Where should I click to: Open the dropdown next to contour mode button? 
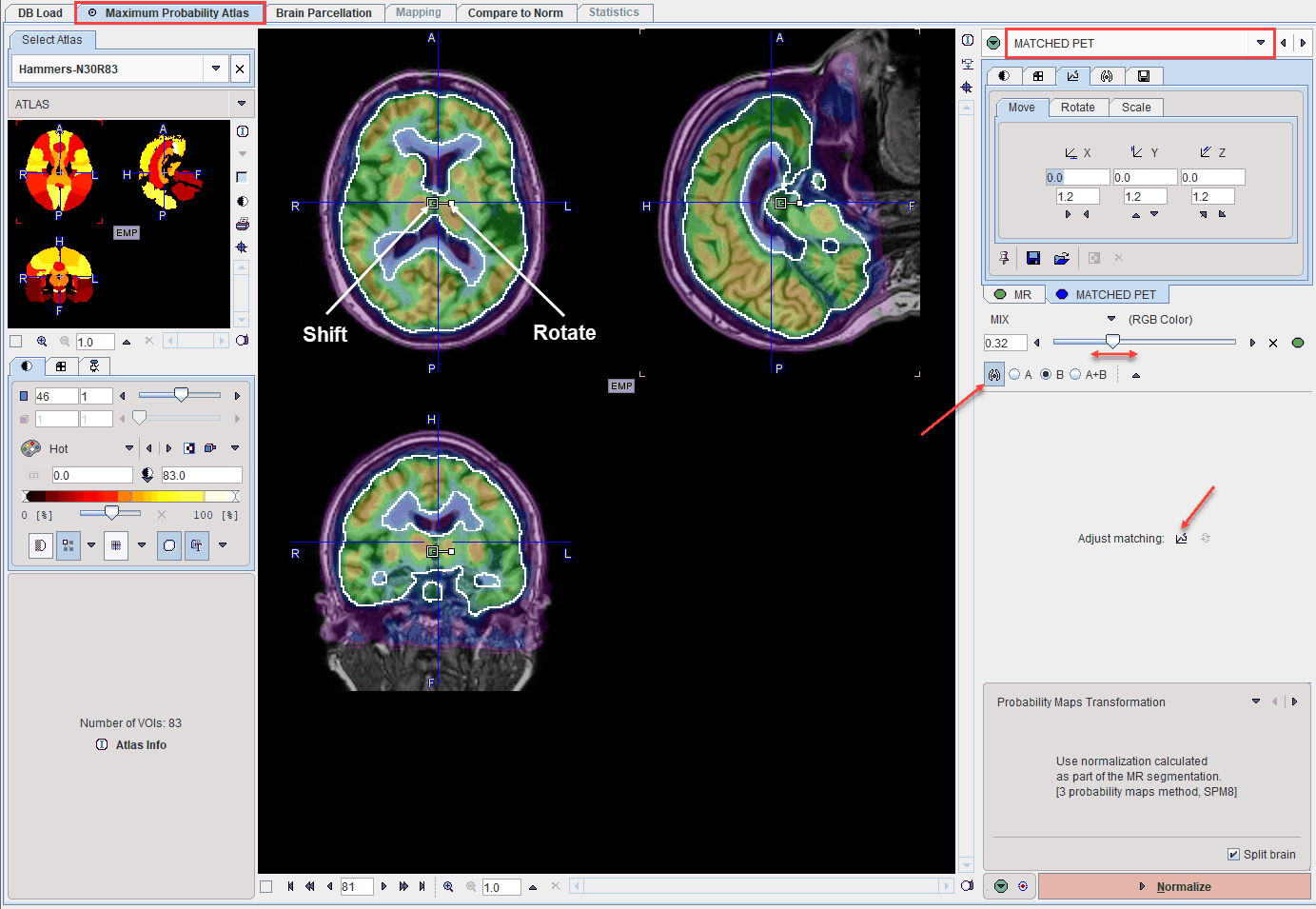(223, 545)
